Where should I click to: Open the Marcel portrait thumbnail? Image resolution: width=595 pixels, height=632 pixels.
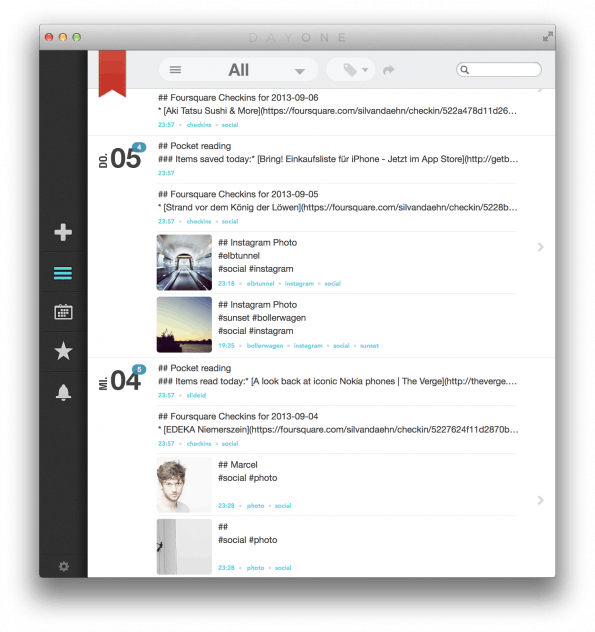pos(184,484)
